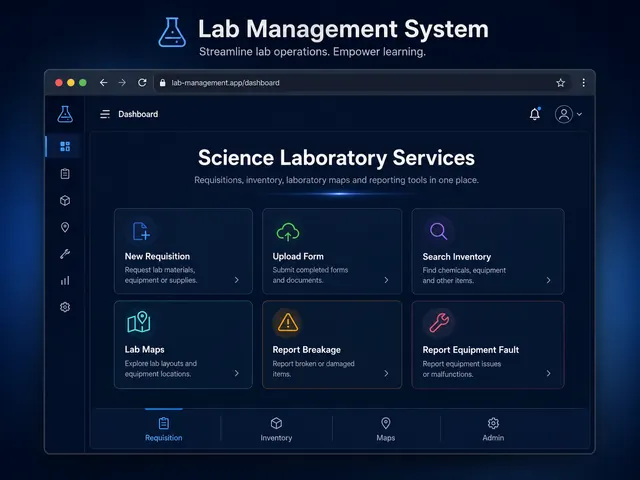Viewport: 640px width, 480px height.
Task: Click the text 'Request lab materials, equipment or supplies.'
Action: tap(161, 275)
